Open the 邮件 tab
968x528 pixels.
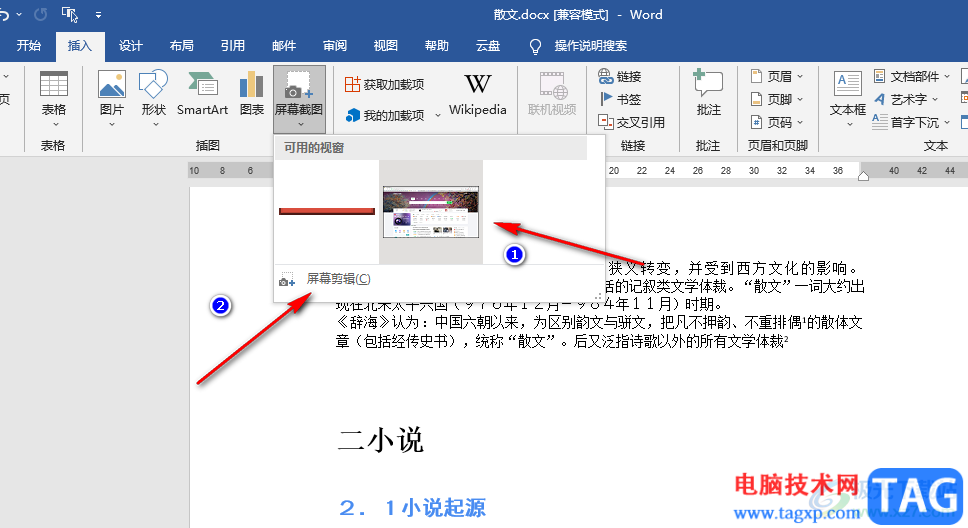point(284,46)
